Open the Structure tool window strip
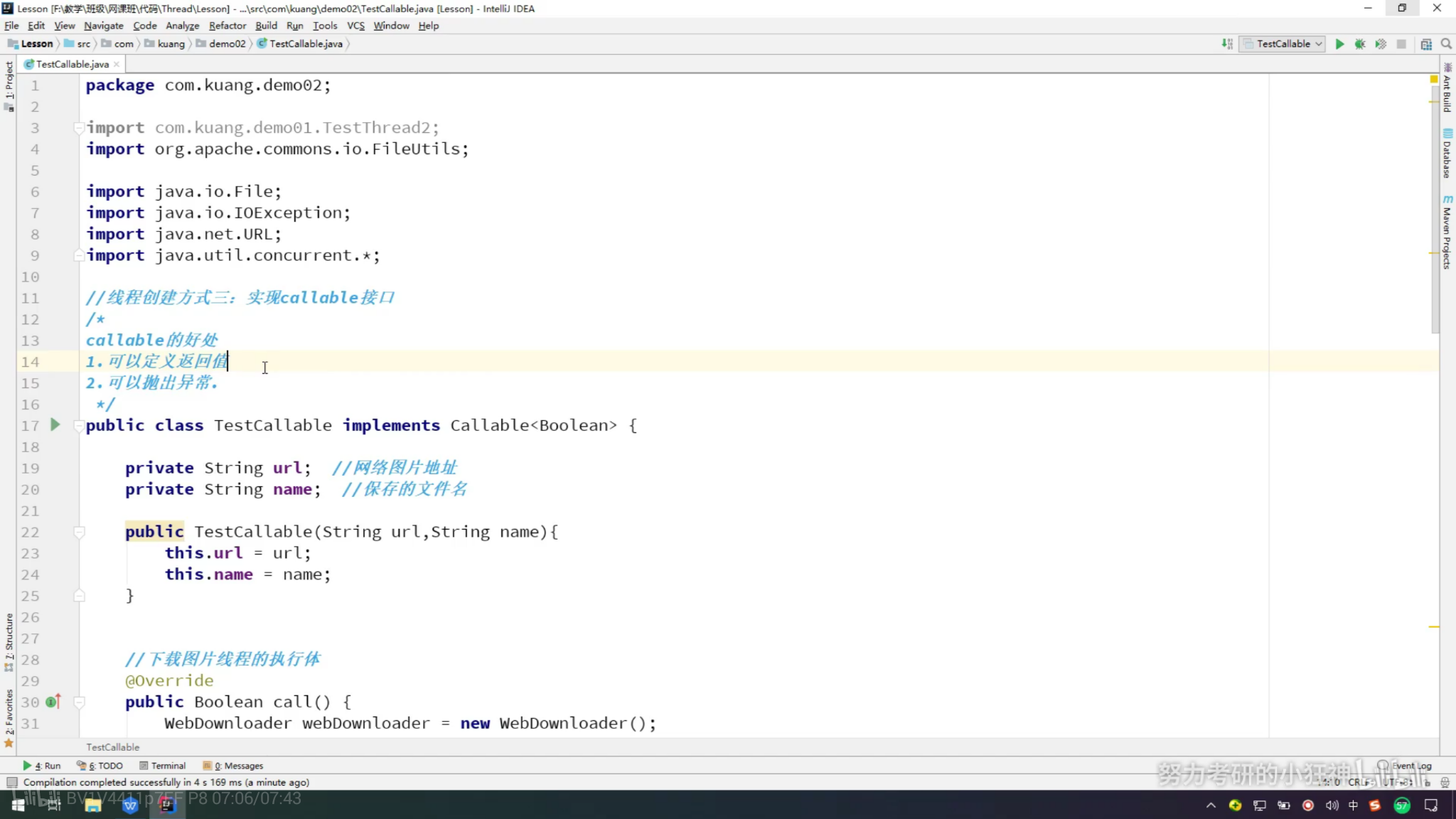 point(9,642)
